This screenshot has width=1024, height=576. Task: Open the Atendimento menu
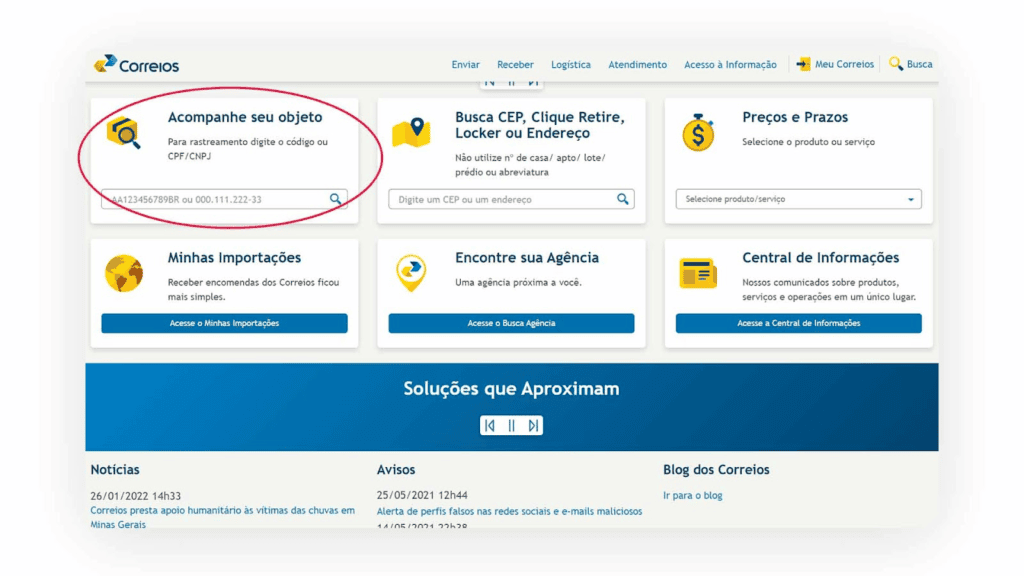637,63
